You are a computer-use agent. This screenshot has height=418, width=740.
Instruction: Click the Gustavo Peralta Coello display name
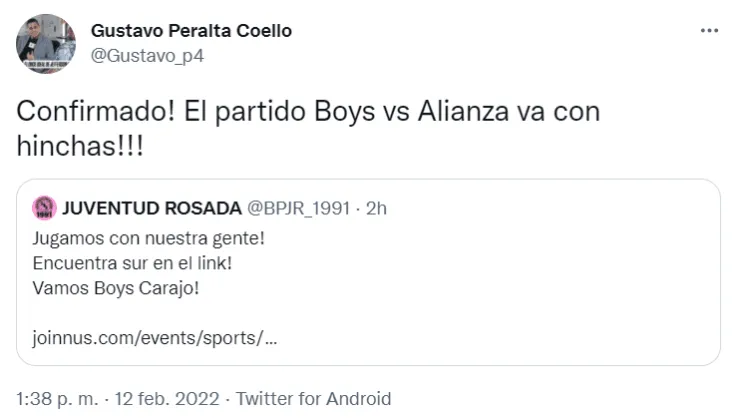click(191, 30)
